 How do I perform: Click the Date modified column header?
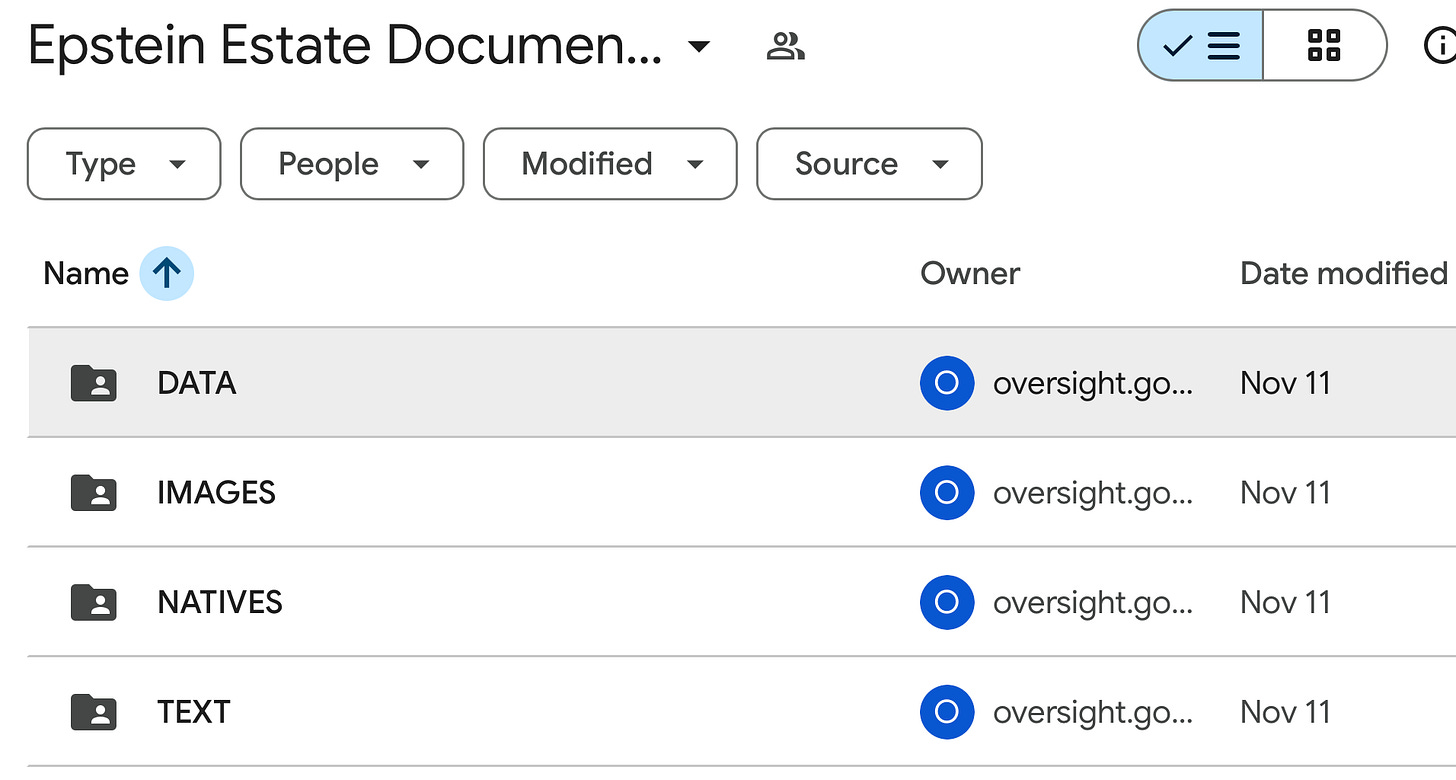pyautogui.click(x=1344, y=274)
